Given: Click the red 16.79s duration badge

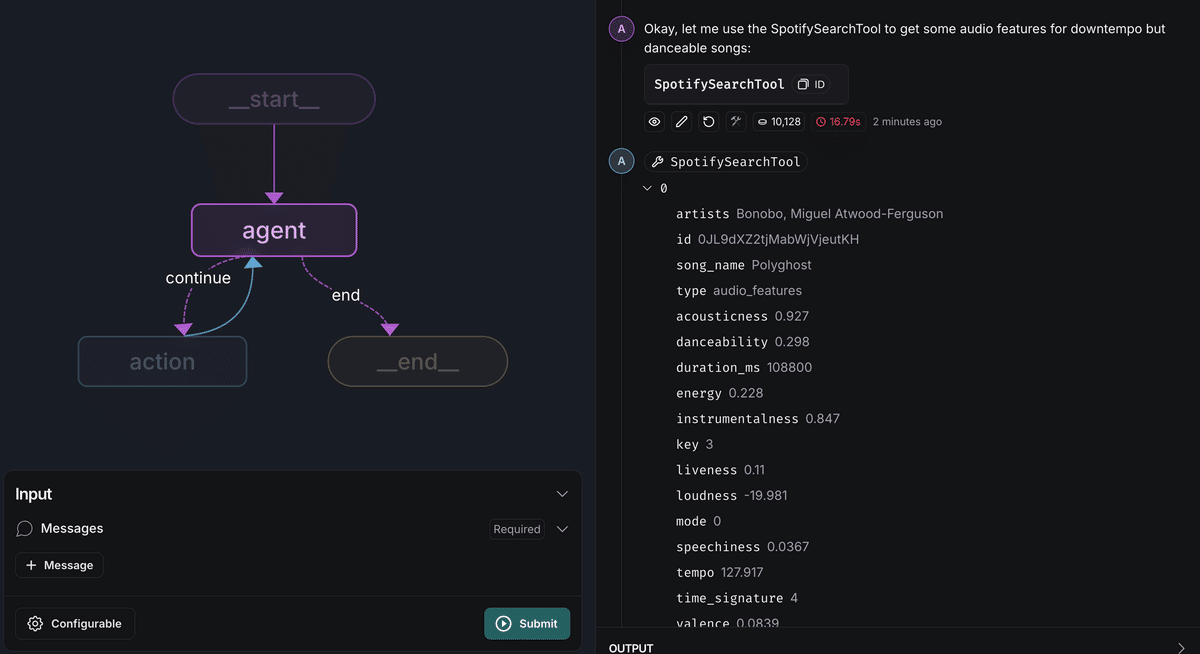Looking at the screenshot, I should click(838, 122).
